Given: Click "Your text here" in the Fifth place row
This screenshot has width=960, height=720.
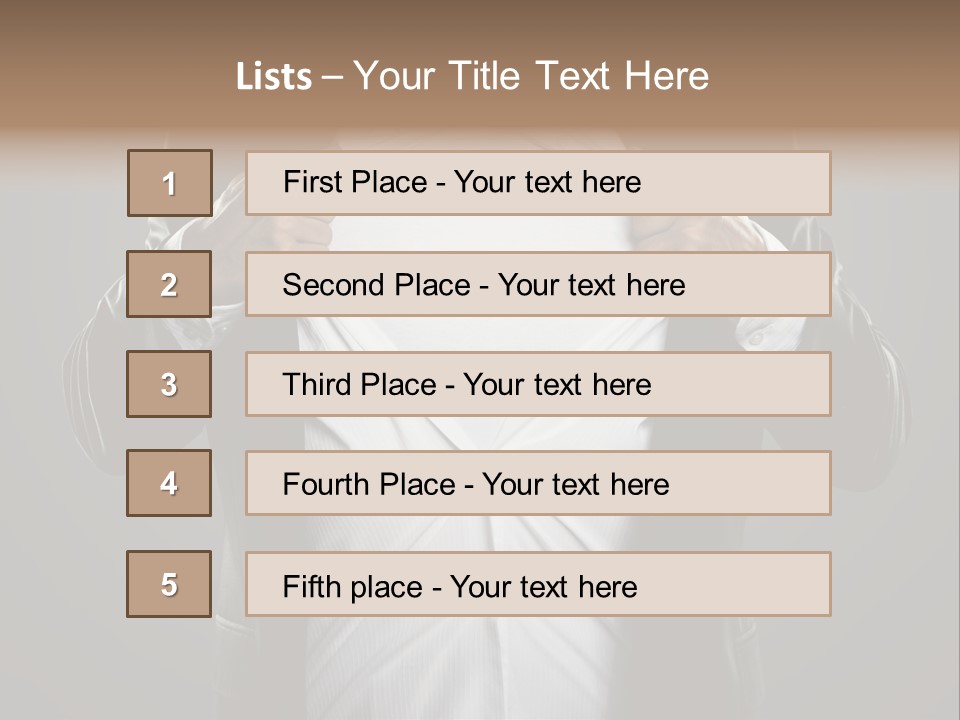Looking at the screenshot, I should 543,586.
